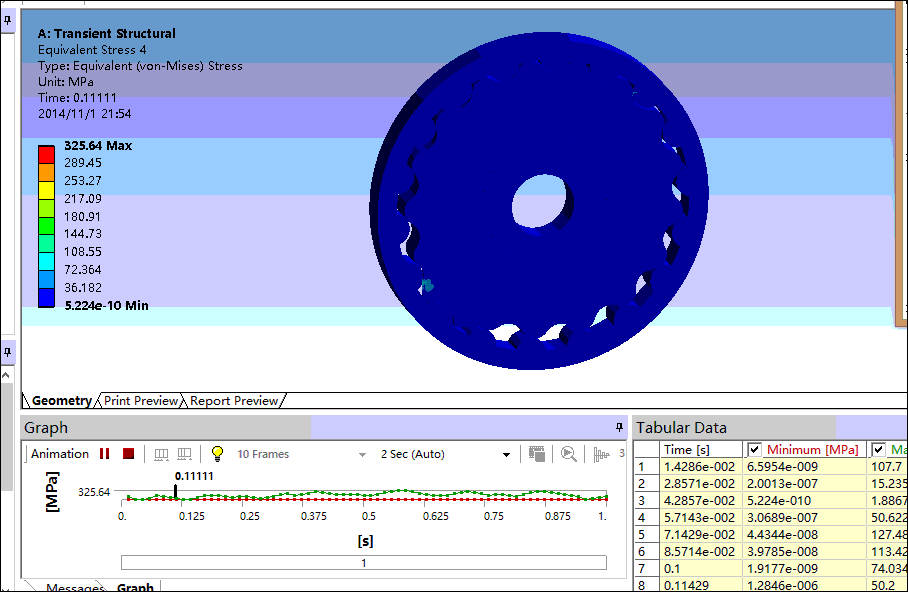Open the Report Preview tab
The width and height of the screenshot is (908, 592).
(234, 401)
